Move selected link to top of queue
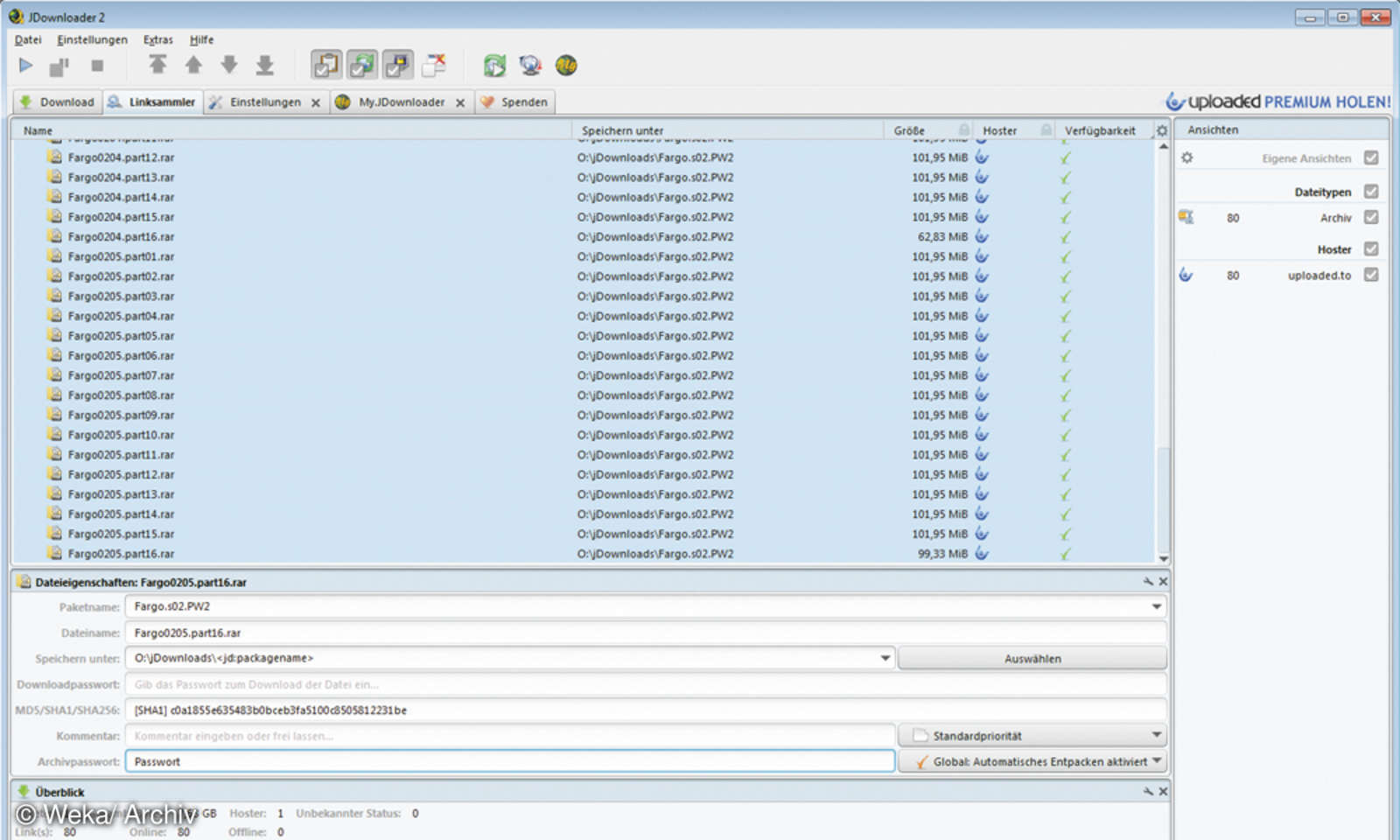The height and width of the screenshot is (840, 1400). (x=158, y=65)
